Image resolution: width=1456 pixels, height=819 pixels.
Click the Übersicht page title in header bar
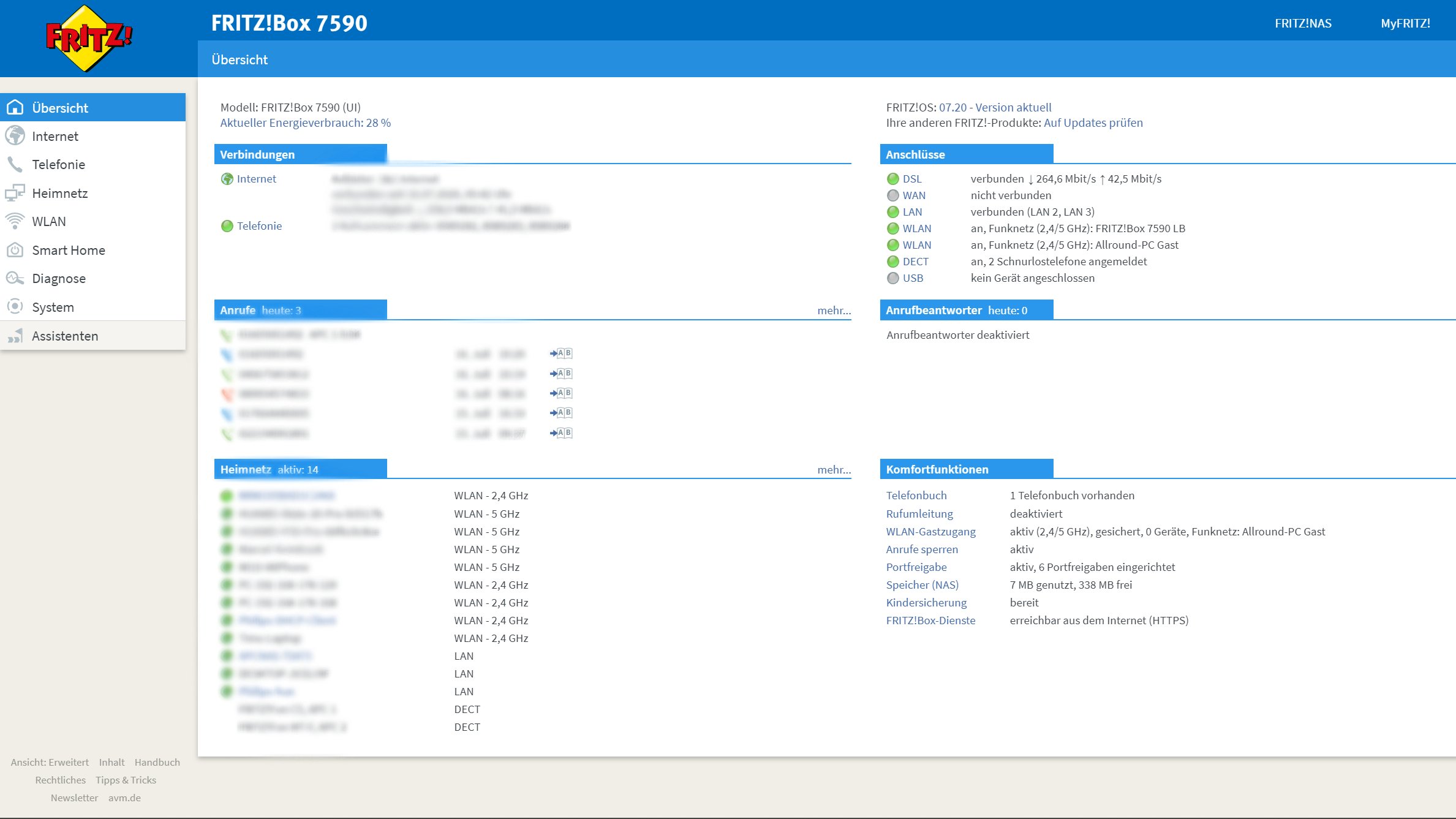240,59
